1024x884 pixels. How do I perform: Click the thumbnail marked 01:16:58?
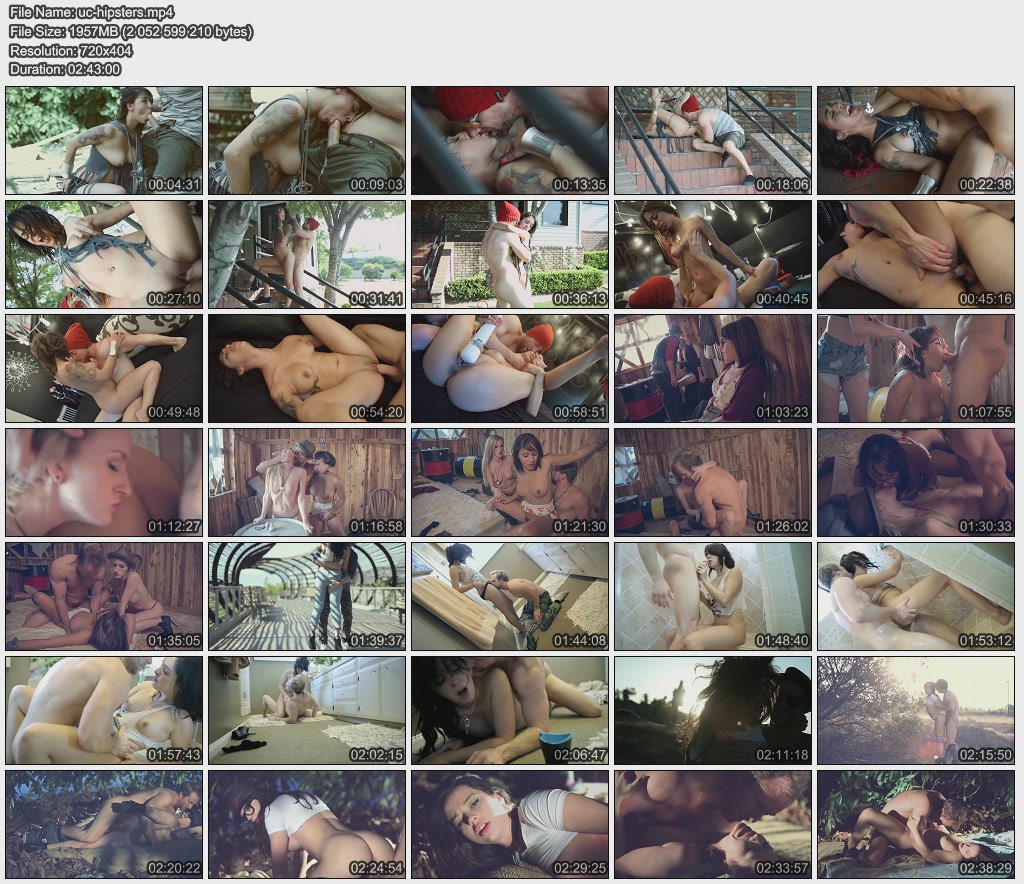coord(307,482)
